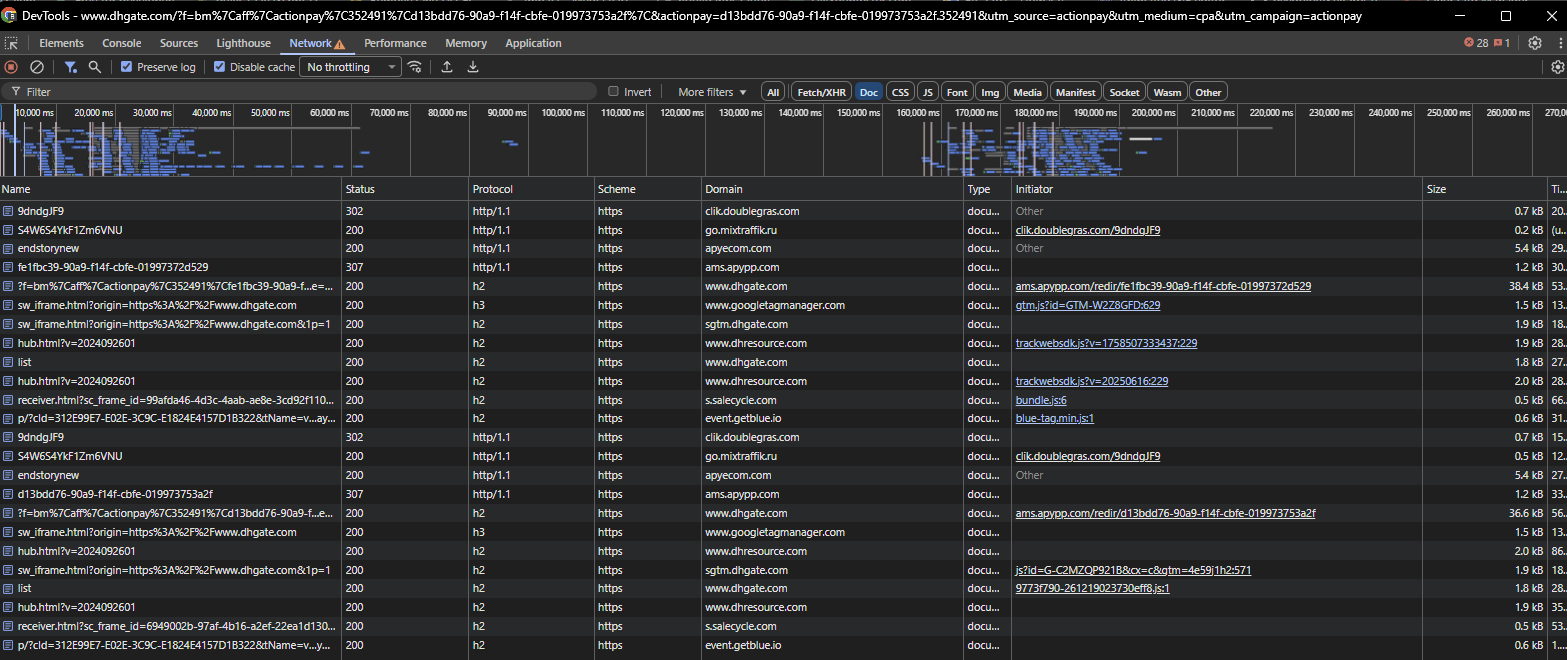Sort by the Protocol column header

pyautogui.click(x=531, y=189)
